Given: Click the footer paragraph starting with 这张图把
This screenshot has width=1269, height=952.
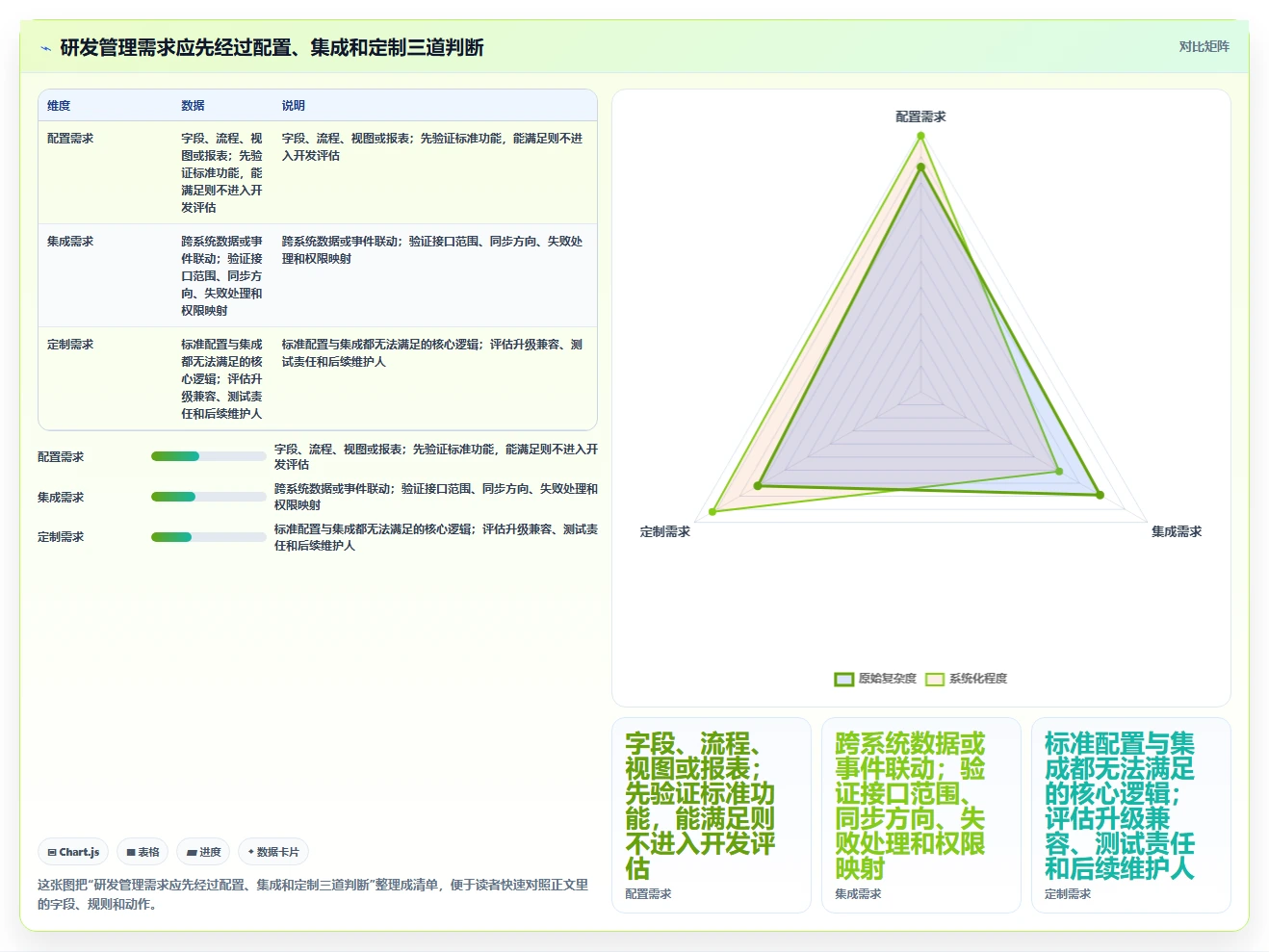Looking at the screenshot, I should click(x=313, y=894).
